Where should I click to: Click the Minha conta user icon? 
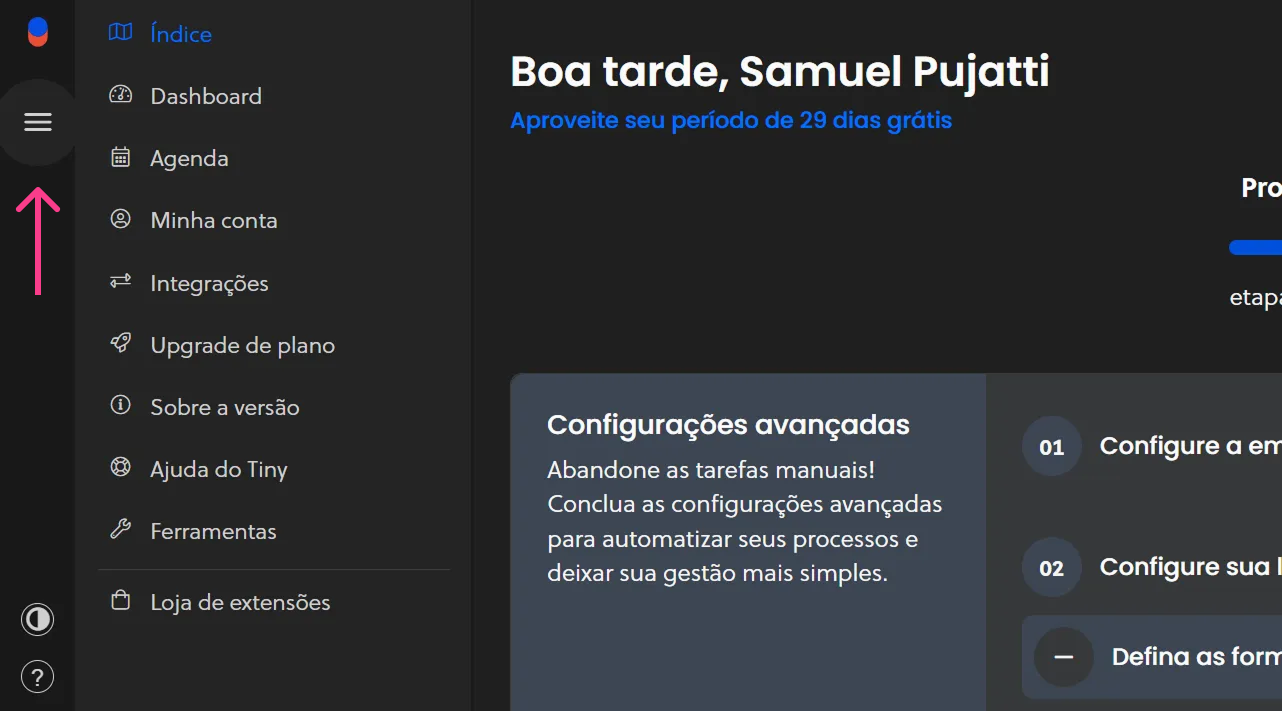click(121, 219)
